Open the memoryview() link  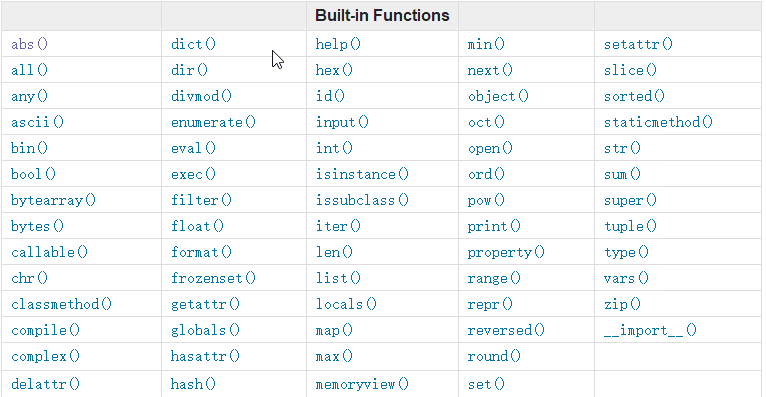click(362, 384)
